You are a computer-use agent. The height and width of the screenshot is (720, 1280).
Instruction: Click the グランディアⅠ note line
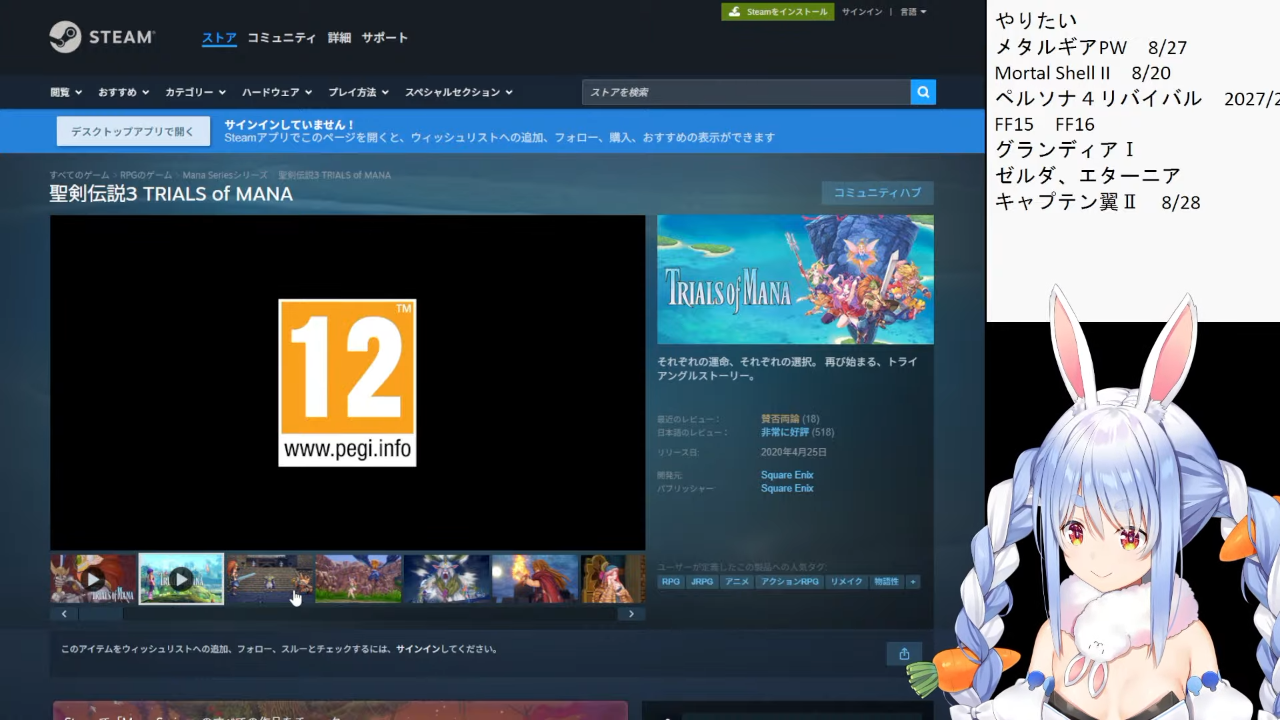click(x=1065, y=150)
